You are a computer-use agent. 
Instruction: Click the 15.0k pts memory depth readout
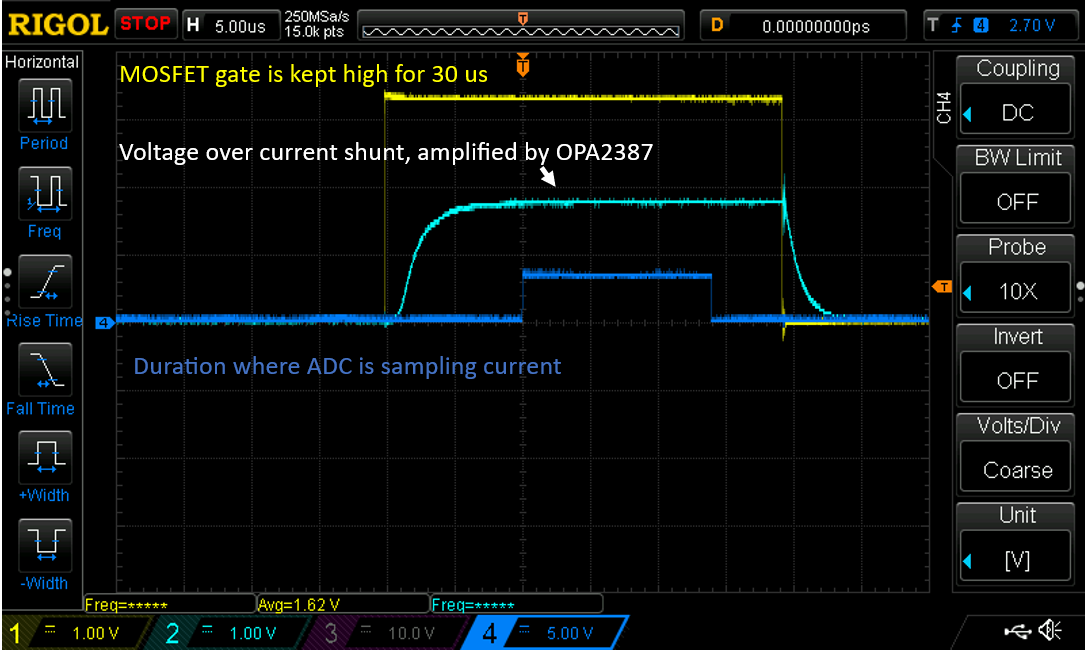(x=314, y=32)
